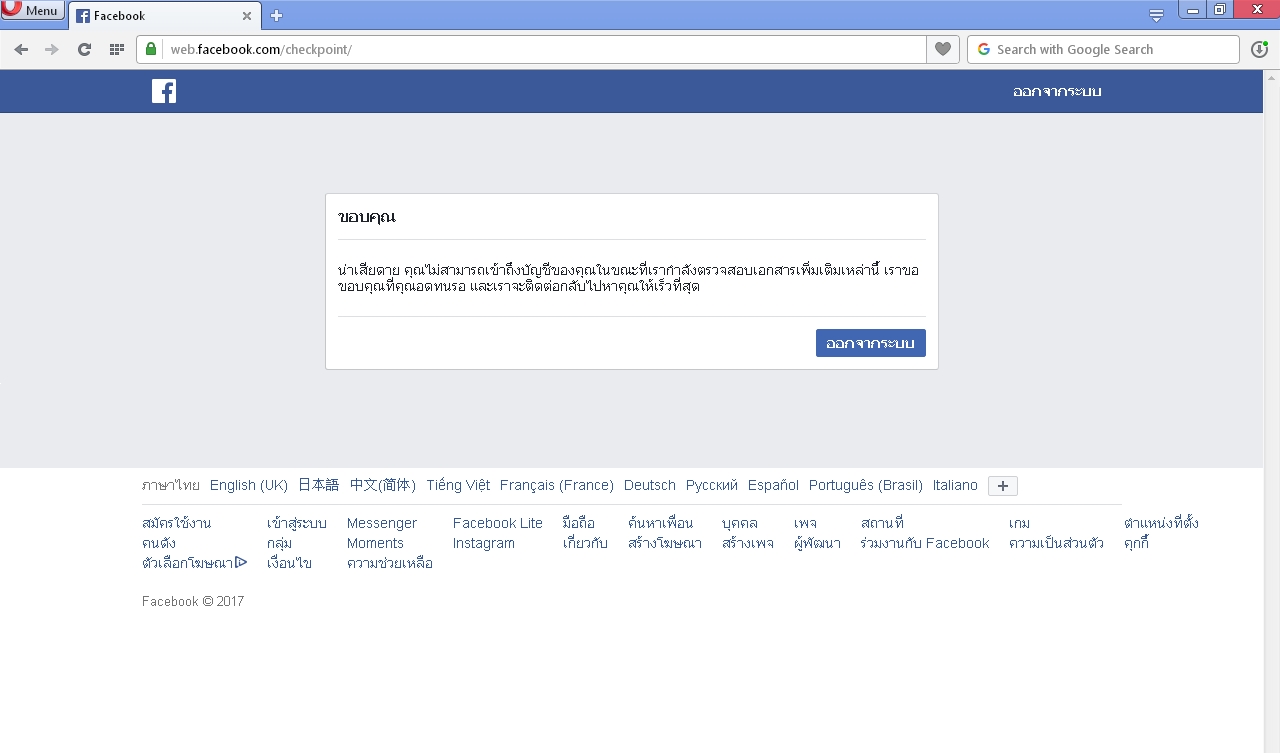Click ออกจากระบบ link in blue header
This screenshot has height=753, width=1280.
pyautogui.click(x=1057, y=91)
